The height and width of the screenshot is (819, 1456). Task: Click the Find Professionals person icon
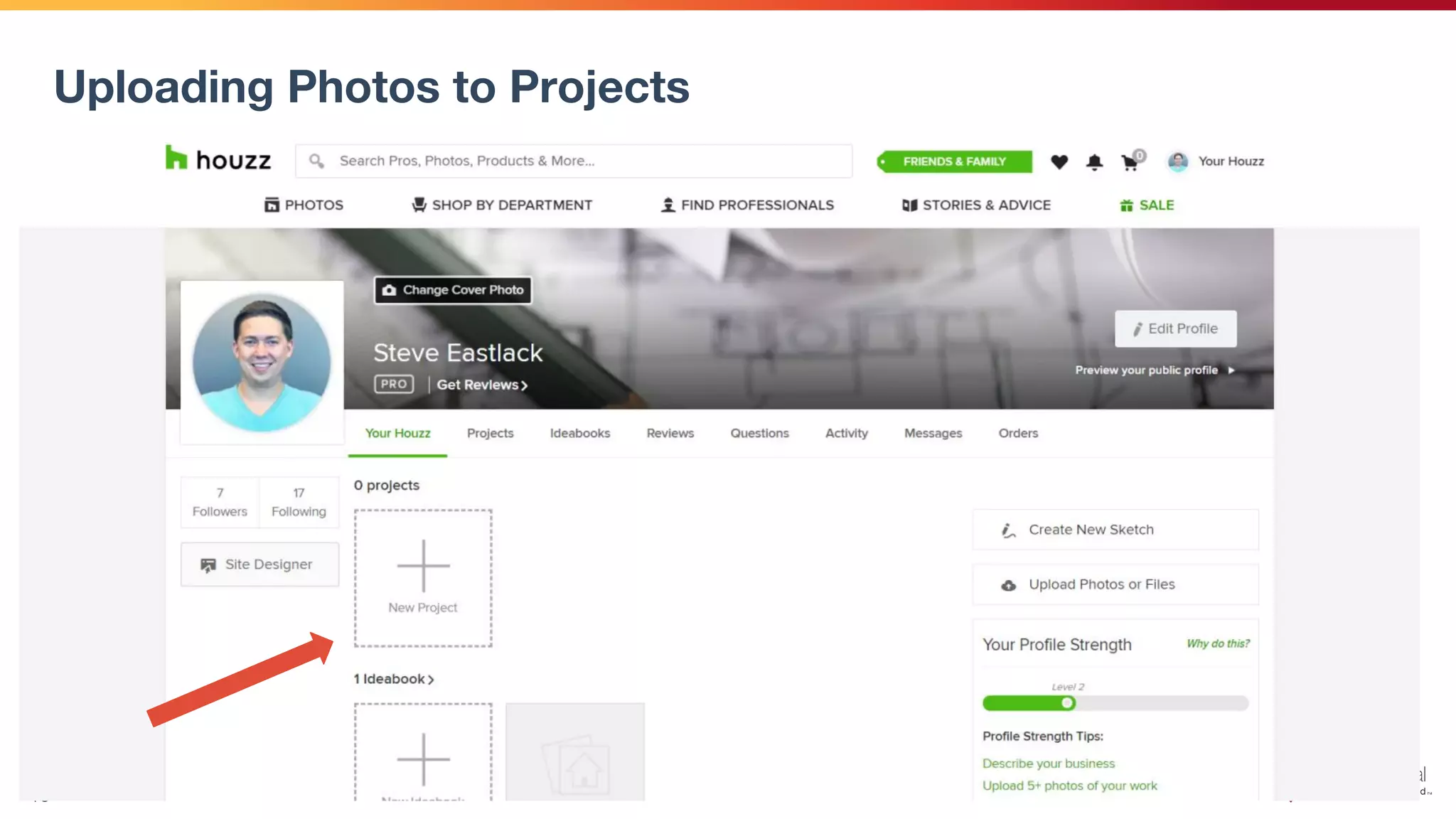pos(668,205)
